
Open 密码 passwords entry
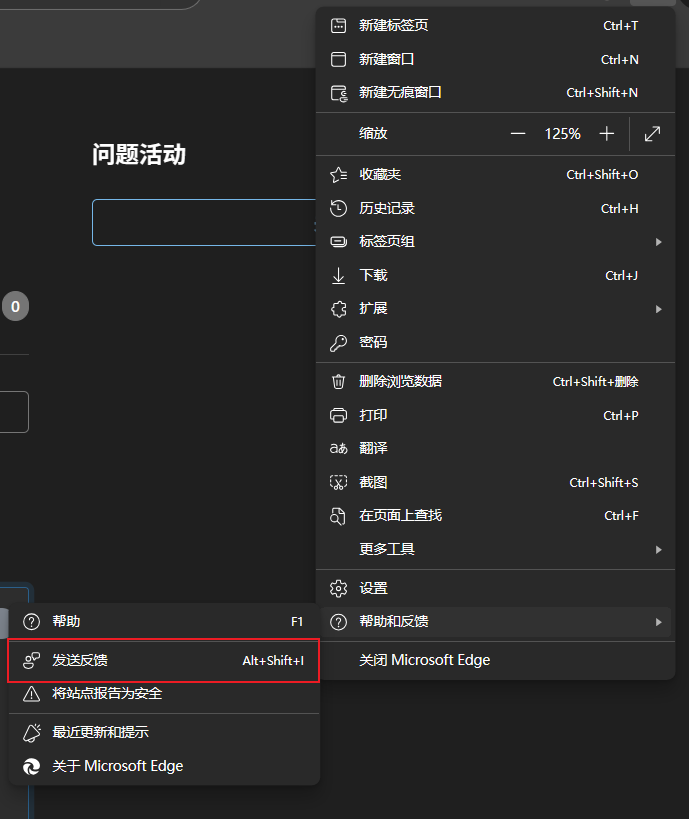tap(495, 342)
